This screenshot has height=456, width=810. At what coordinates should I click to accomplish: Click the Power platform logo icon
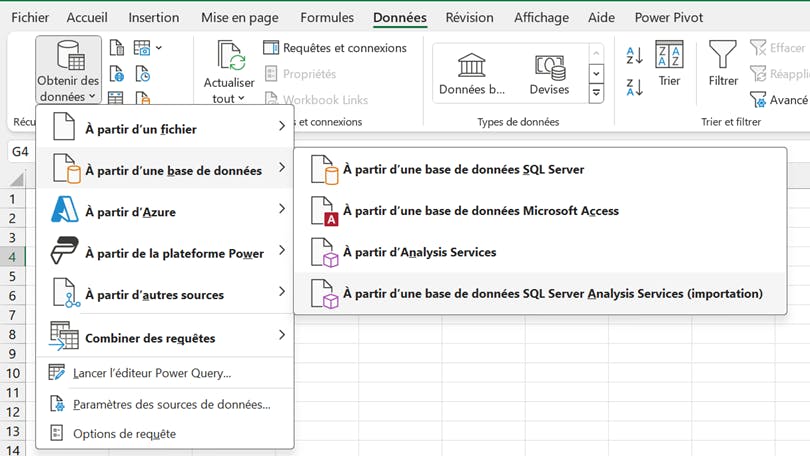[65, 250]
